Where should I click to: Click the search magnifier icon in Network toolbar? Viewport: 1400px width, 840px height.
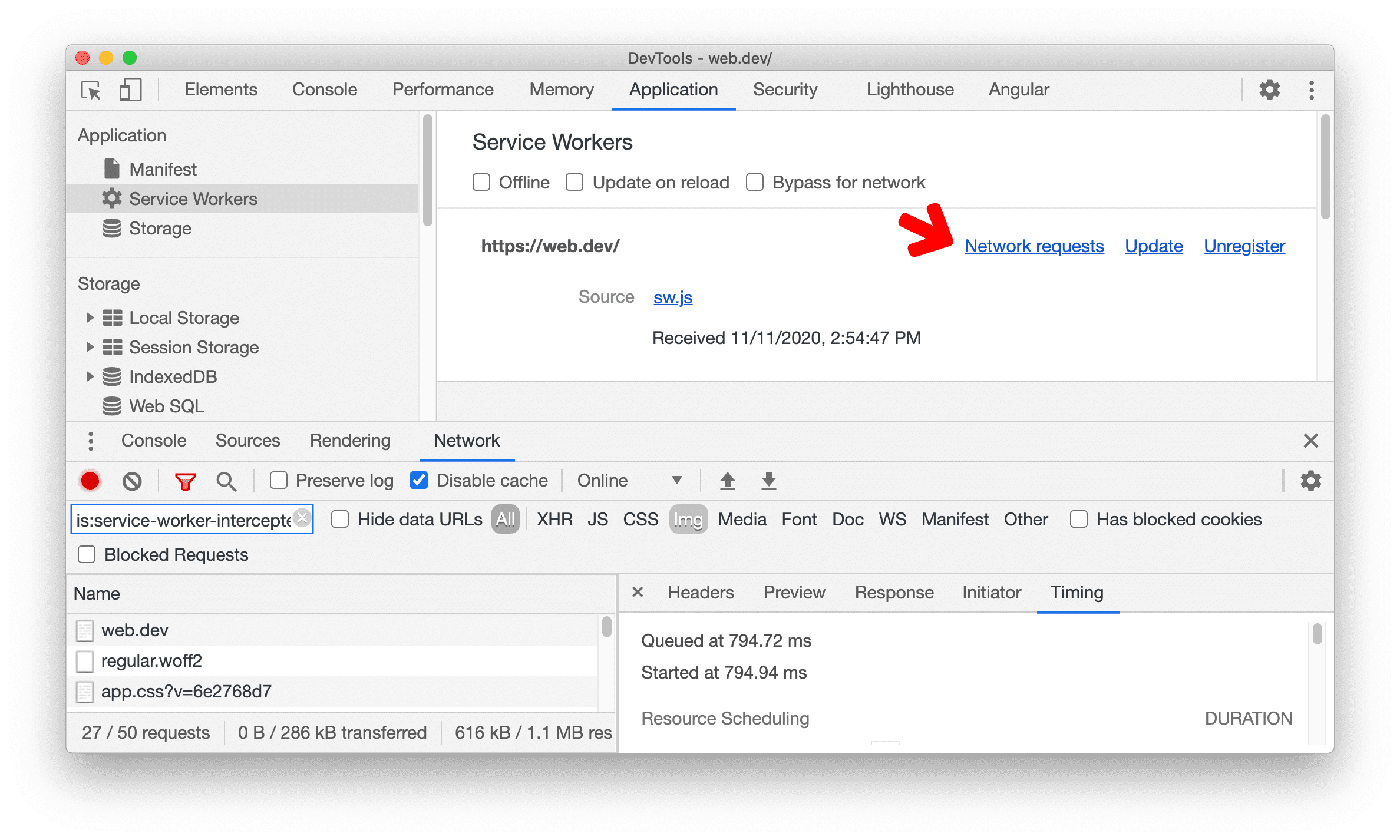pyautogui.click(x=224, y=480)
